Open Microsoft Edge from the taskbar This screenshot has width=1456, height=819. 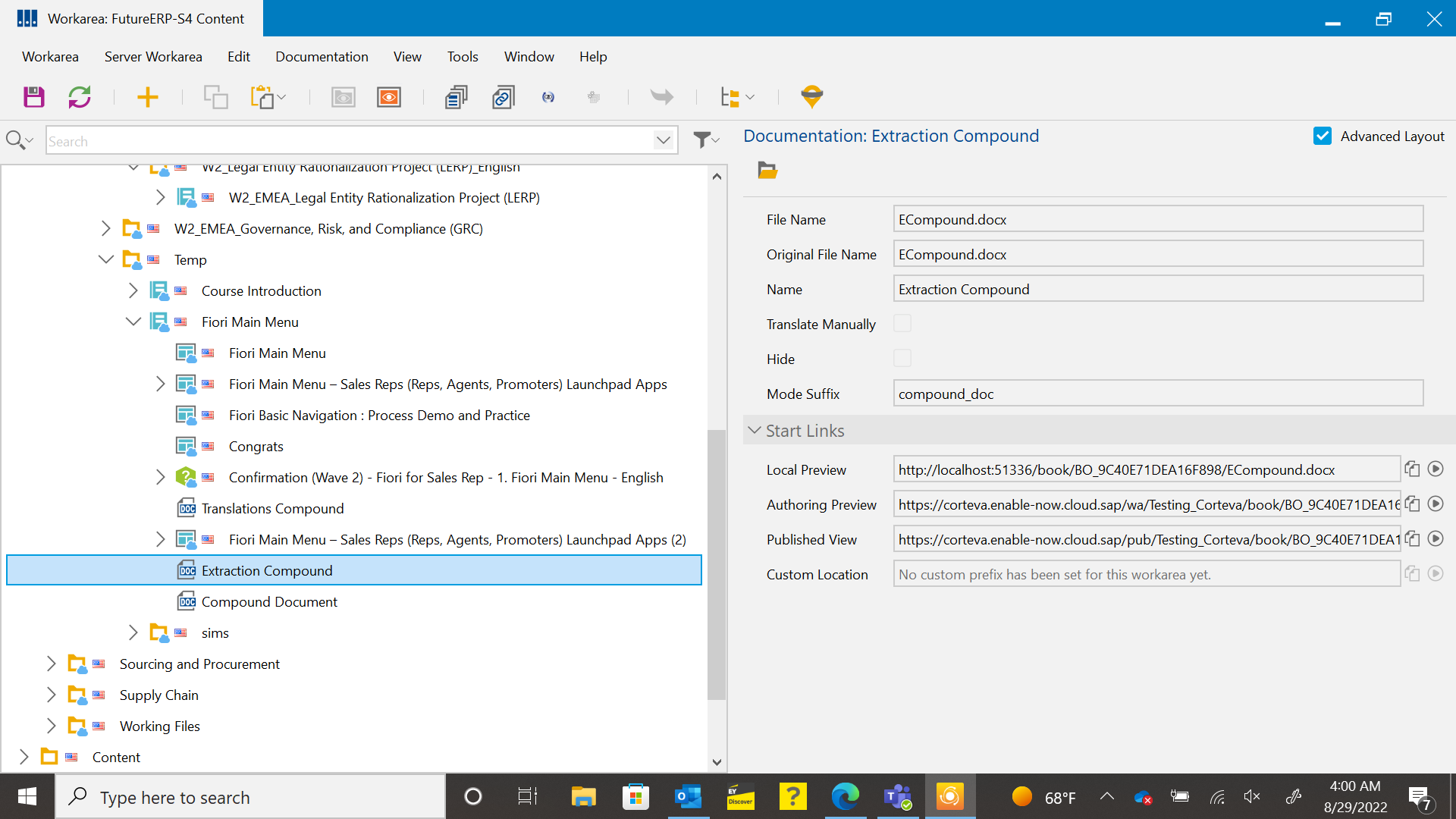pyautogui.click(x=845, y=796)
